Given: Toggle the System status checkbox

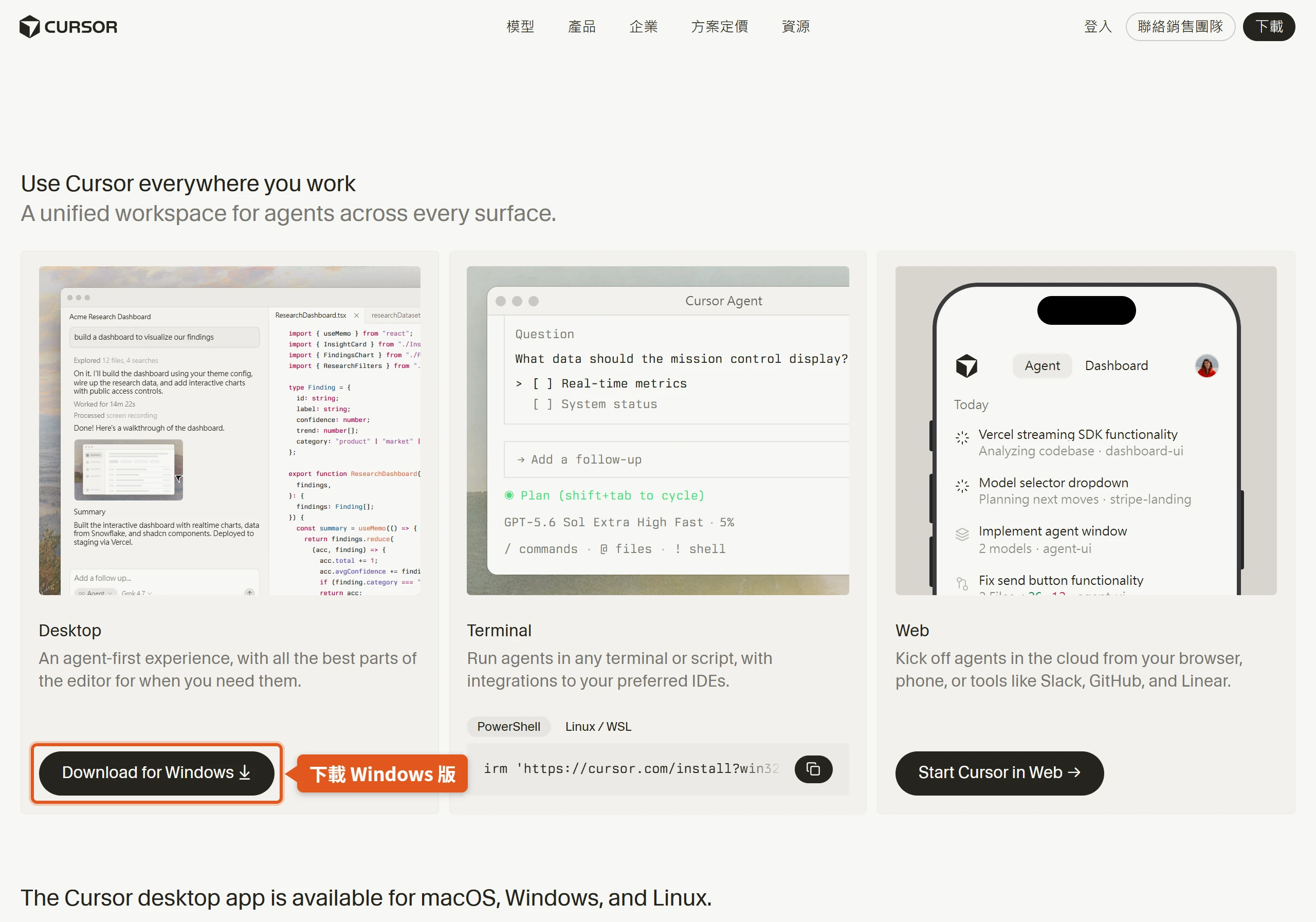Looking at the screenshot, I should 542,404.
